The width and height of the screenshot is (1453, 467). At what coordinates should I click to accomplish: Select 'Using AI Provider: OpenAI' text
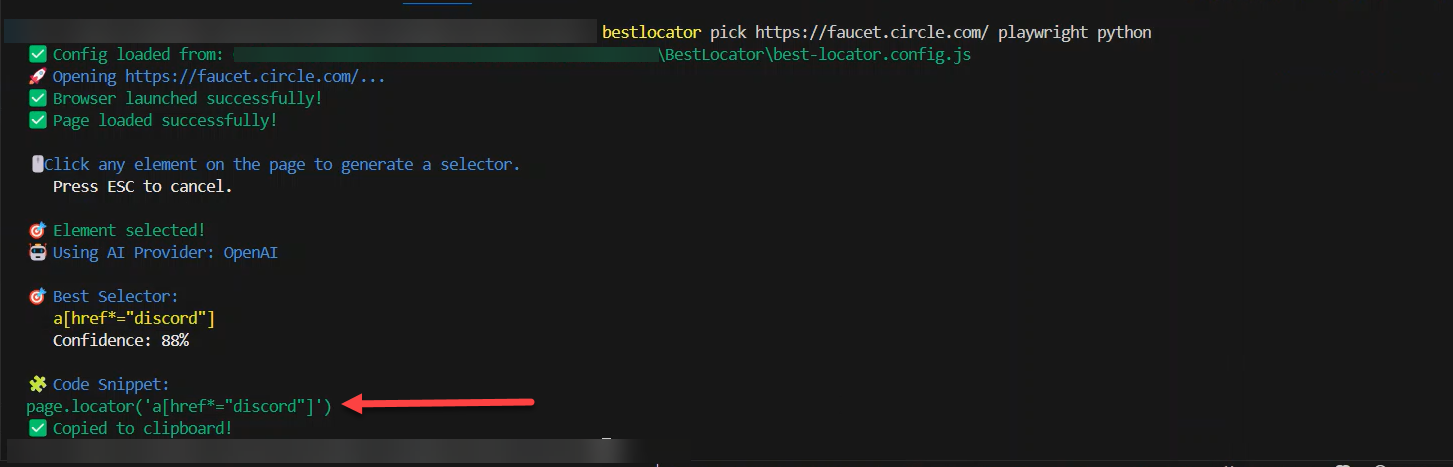tap(165, 252)
